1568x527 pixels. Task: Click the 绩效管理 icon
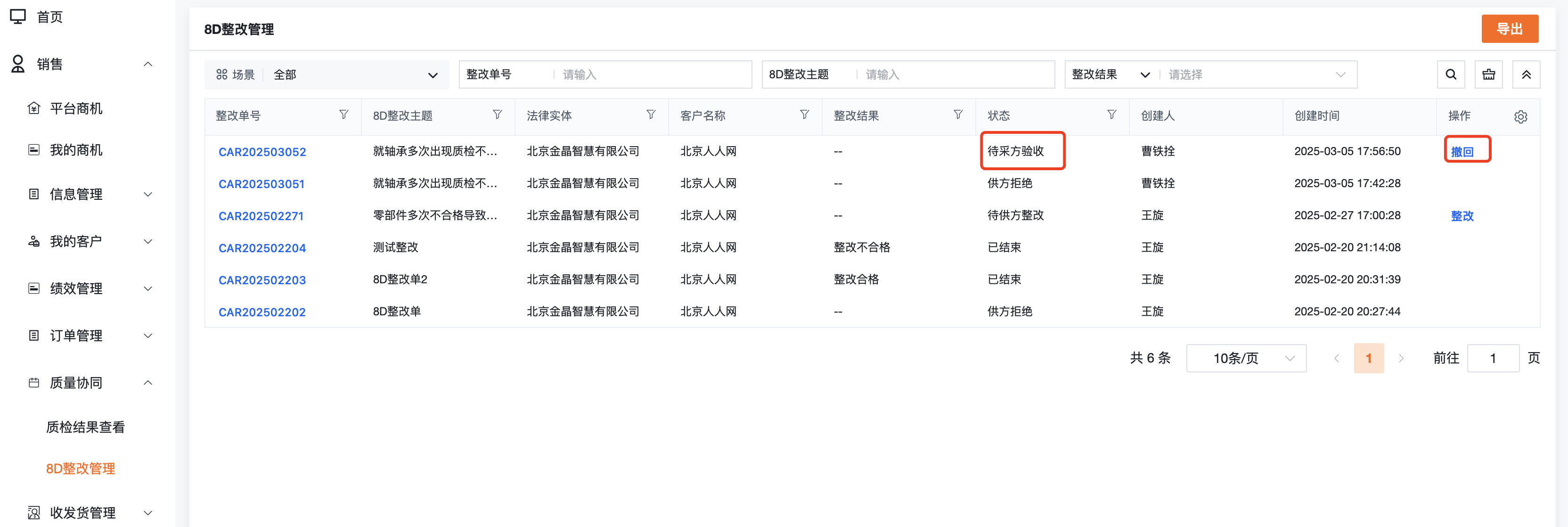pos(34,288)
